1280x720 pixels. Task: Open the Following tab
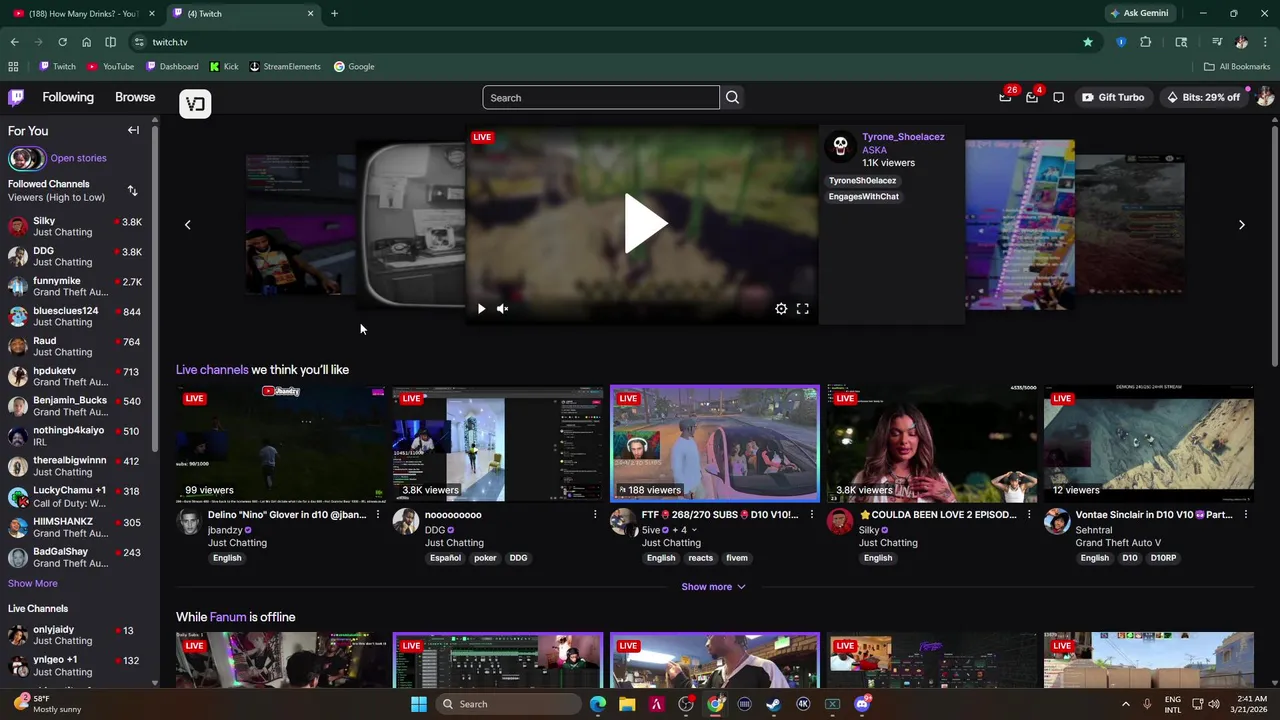[68, 97]
